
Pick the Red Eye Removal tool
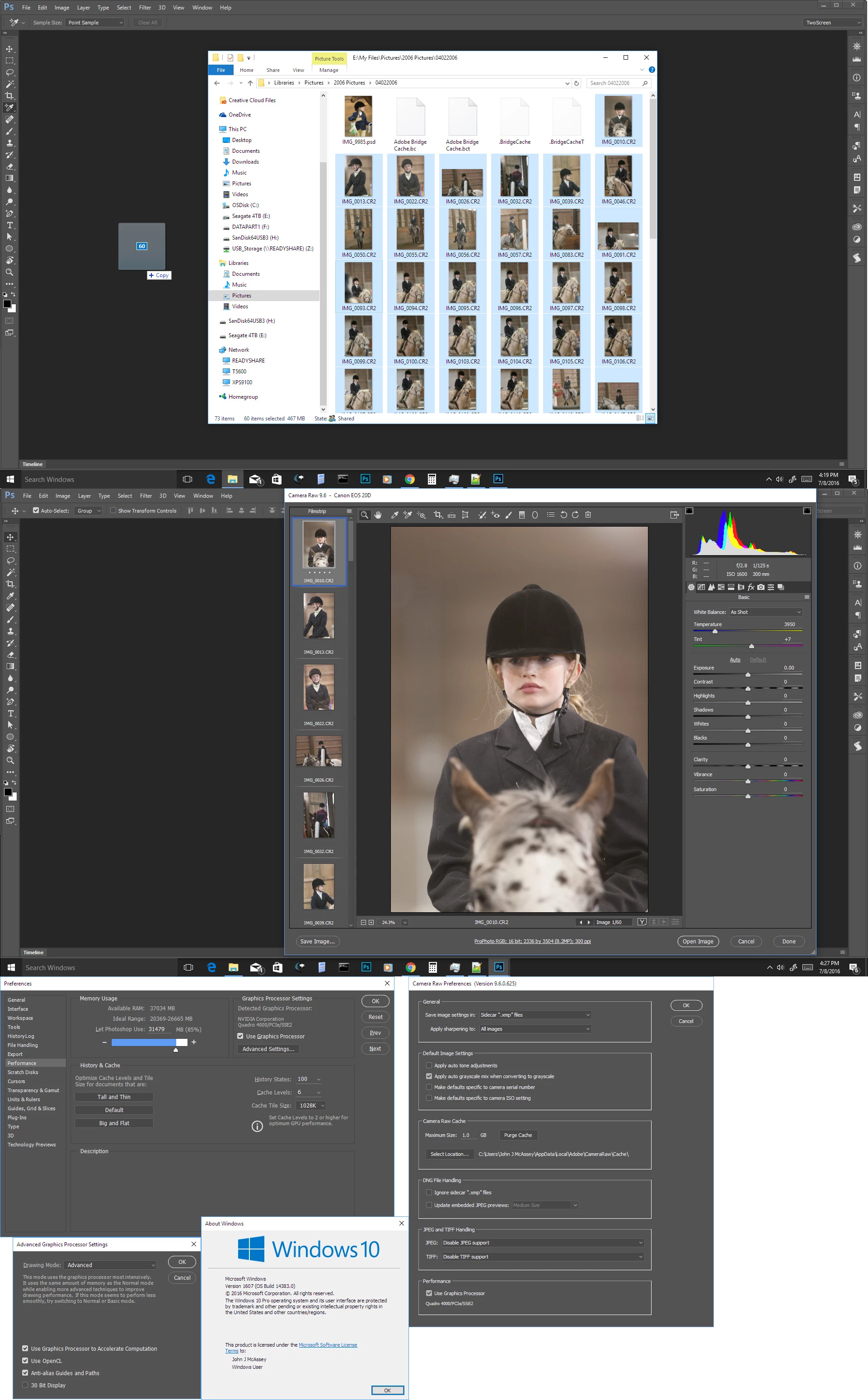pyautogui.click(x=495, y=515)
